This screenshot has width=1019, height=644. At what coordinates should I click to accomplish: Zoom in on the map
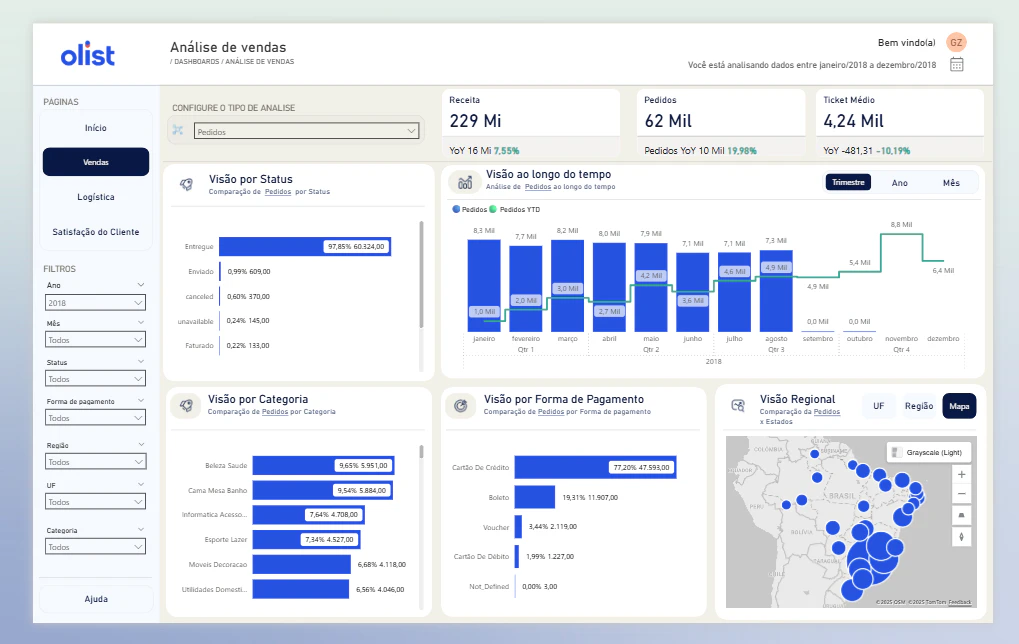(x=961, y=474)
